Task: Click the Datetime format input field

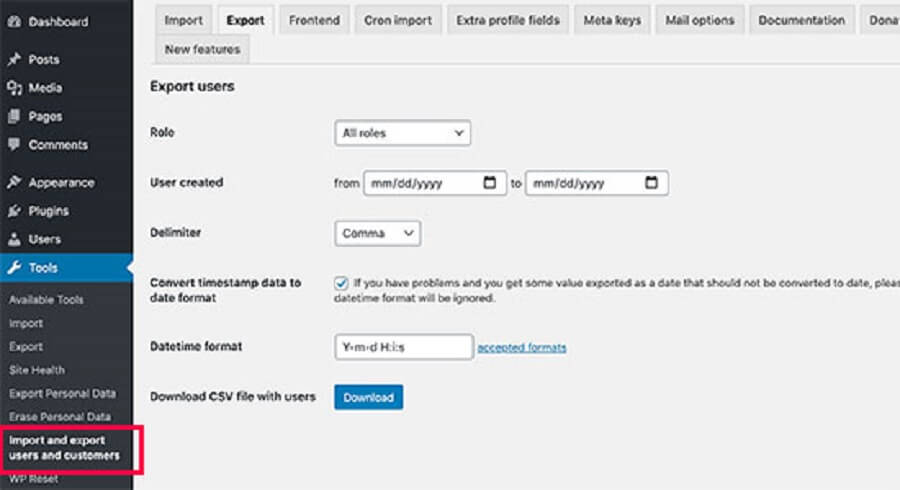Action: tap(404, 347)
